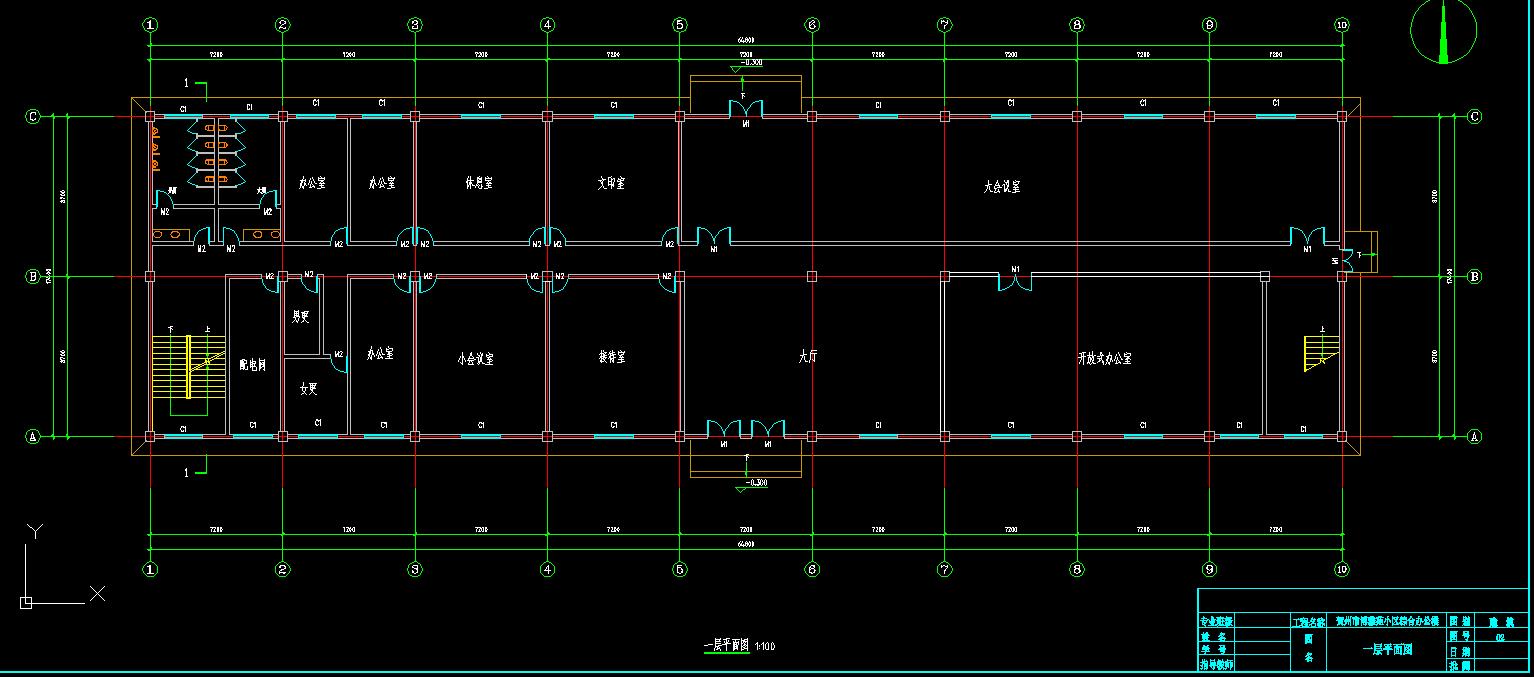Select the small yellow stair near 开放式办公室
1534x677 pixels.
point(1320,353)
